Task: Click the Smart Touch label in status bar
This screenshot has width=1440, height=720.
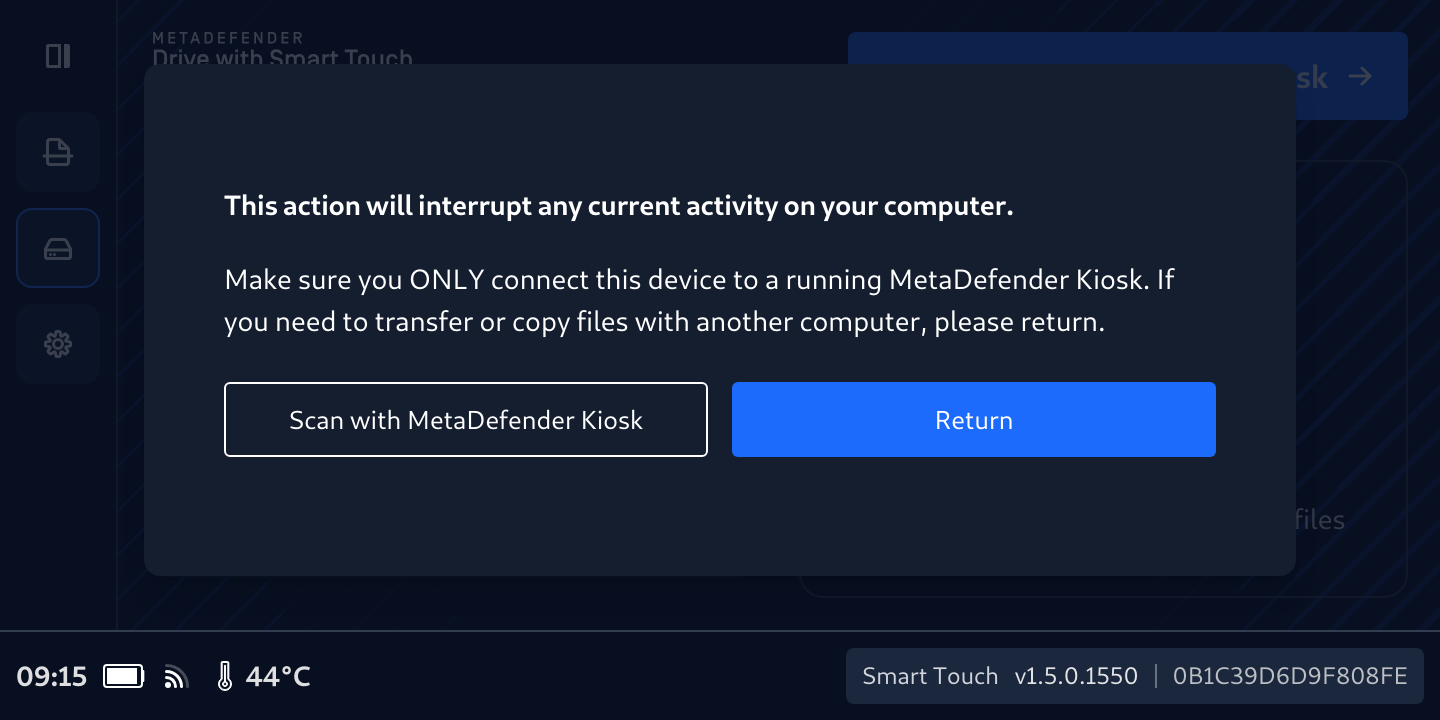Action: (930, 677)
